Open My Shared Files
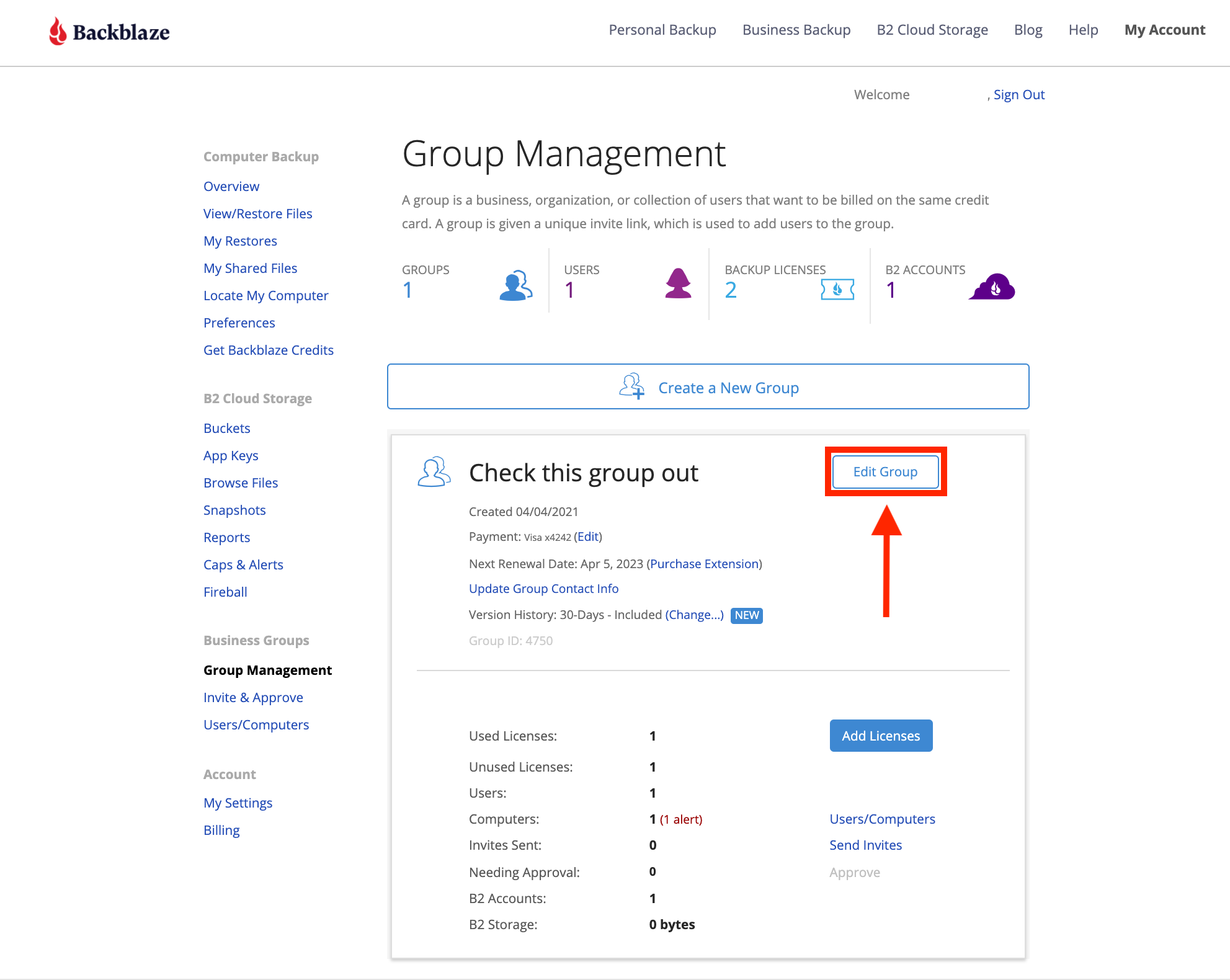This screenshot has width=1230, height=980. click(250, 268)
